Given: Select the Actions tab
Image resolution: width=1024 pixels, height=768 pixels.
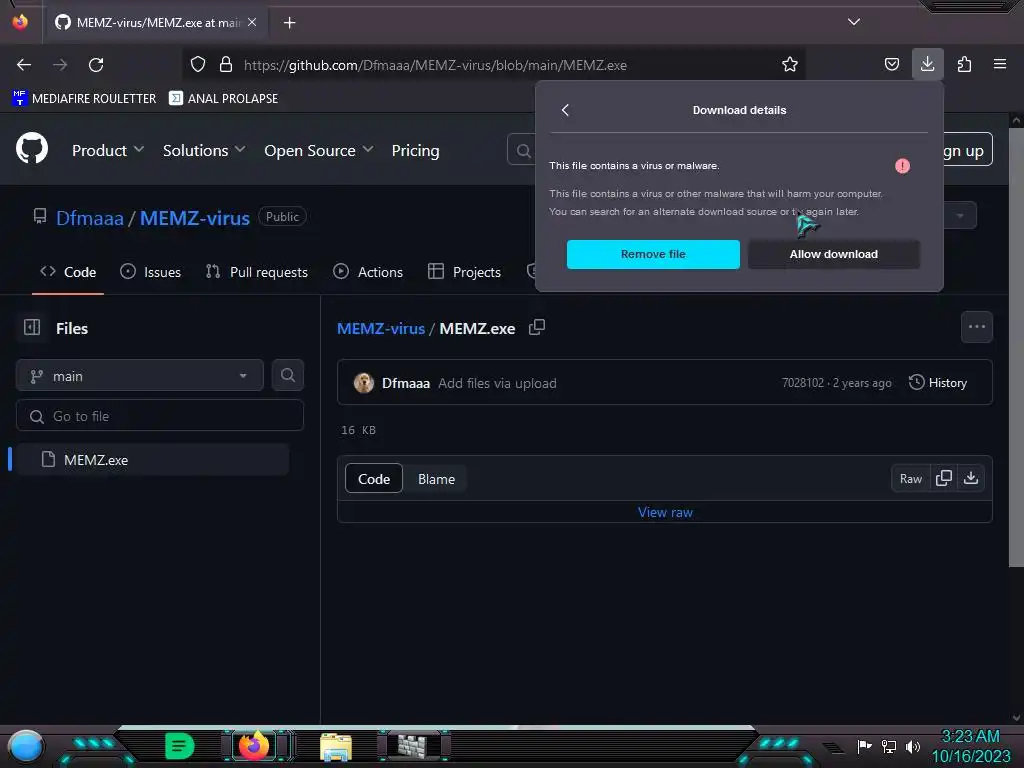Looking at the screenshot, I should click(x=368, y=272).
